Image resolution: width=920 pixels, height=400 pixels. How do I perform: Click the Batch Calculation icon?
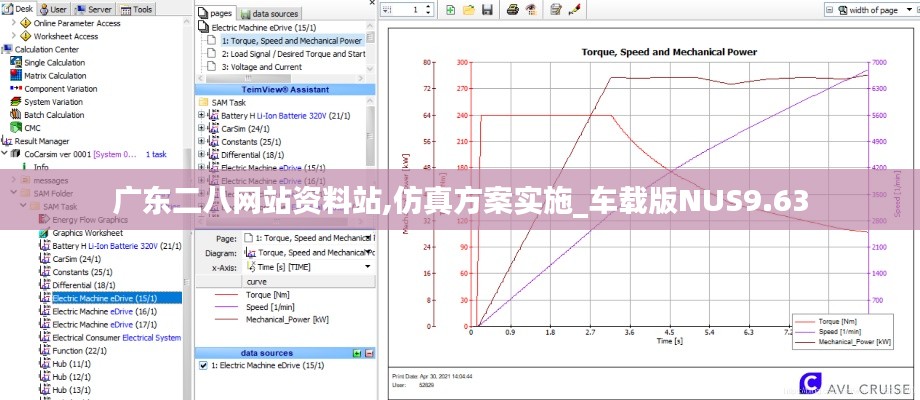16,115
